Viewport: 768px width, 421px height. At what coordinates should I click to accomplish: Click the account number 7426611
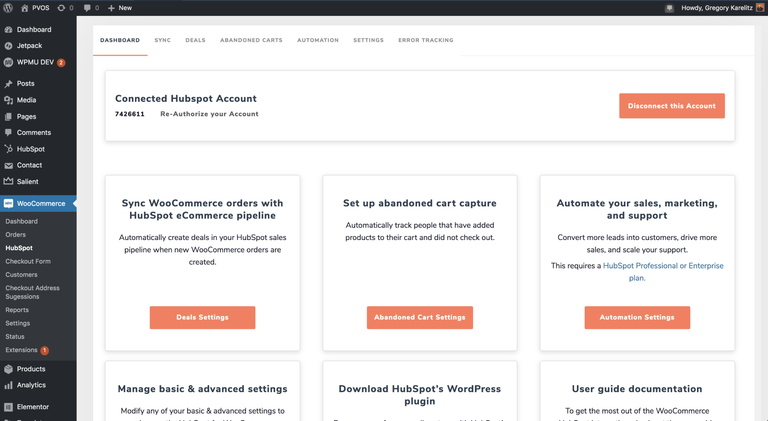pos(130,114)
